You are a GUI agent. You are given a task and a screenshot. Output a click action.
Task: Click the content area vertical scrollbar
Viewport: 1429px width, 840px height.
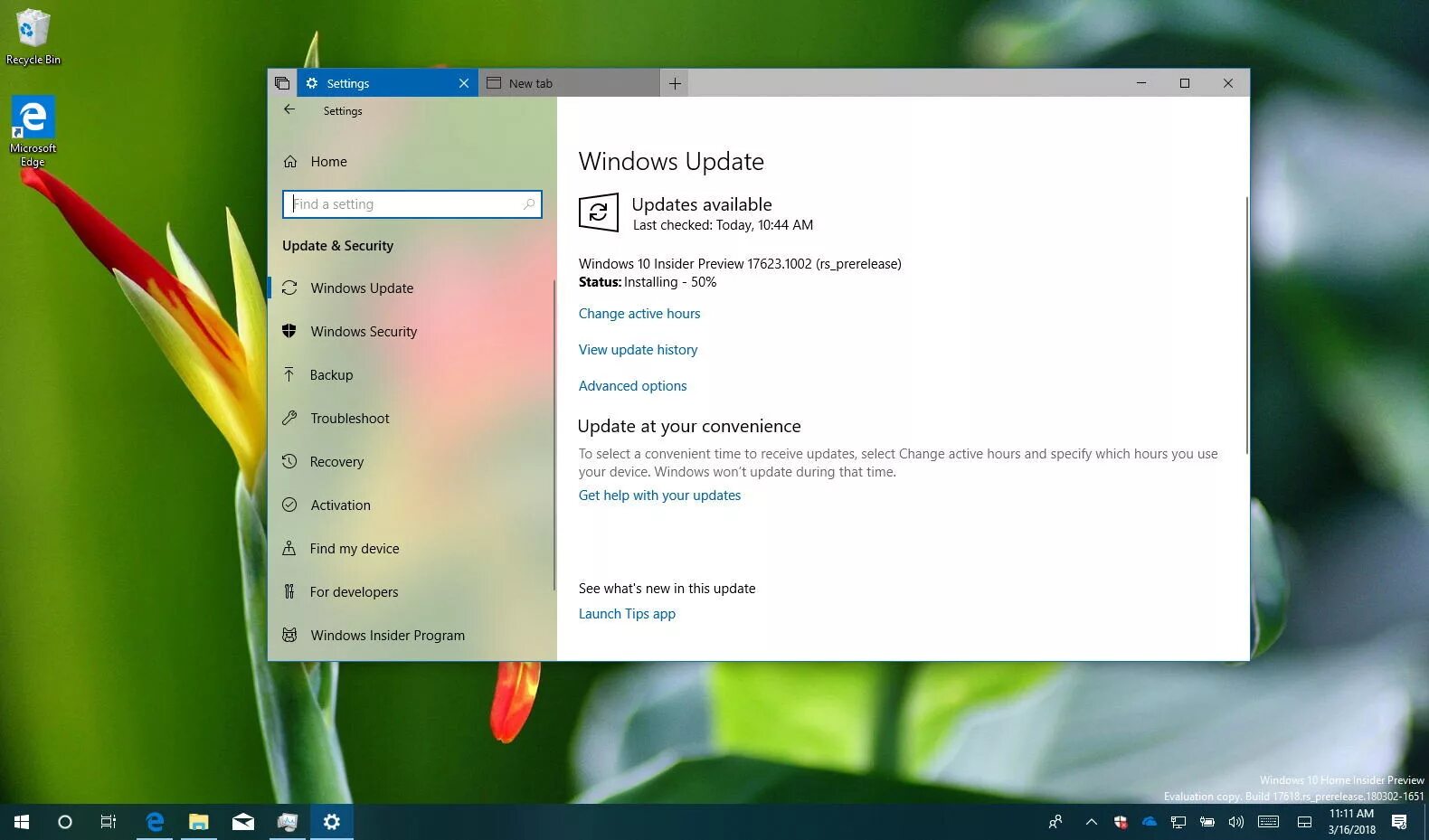pos(1246,326)
